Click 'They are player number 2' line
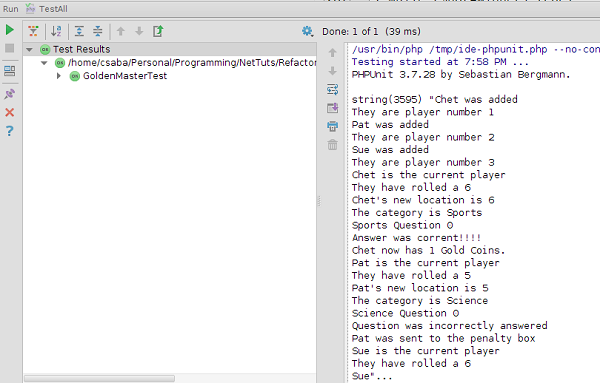This screenshot has width=600, height=383. pyautogui.click(x=423, y=137)
